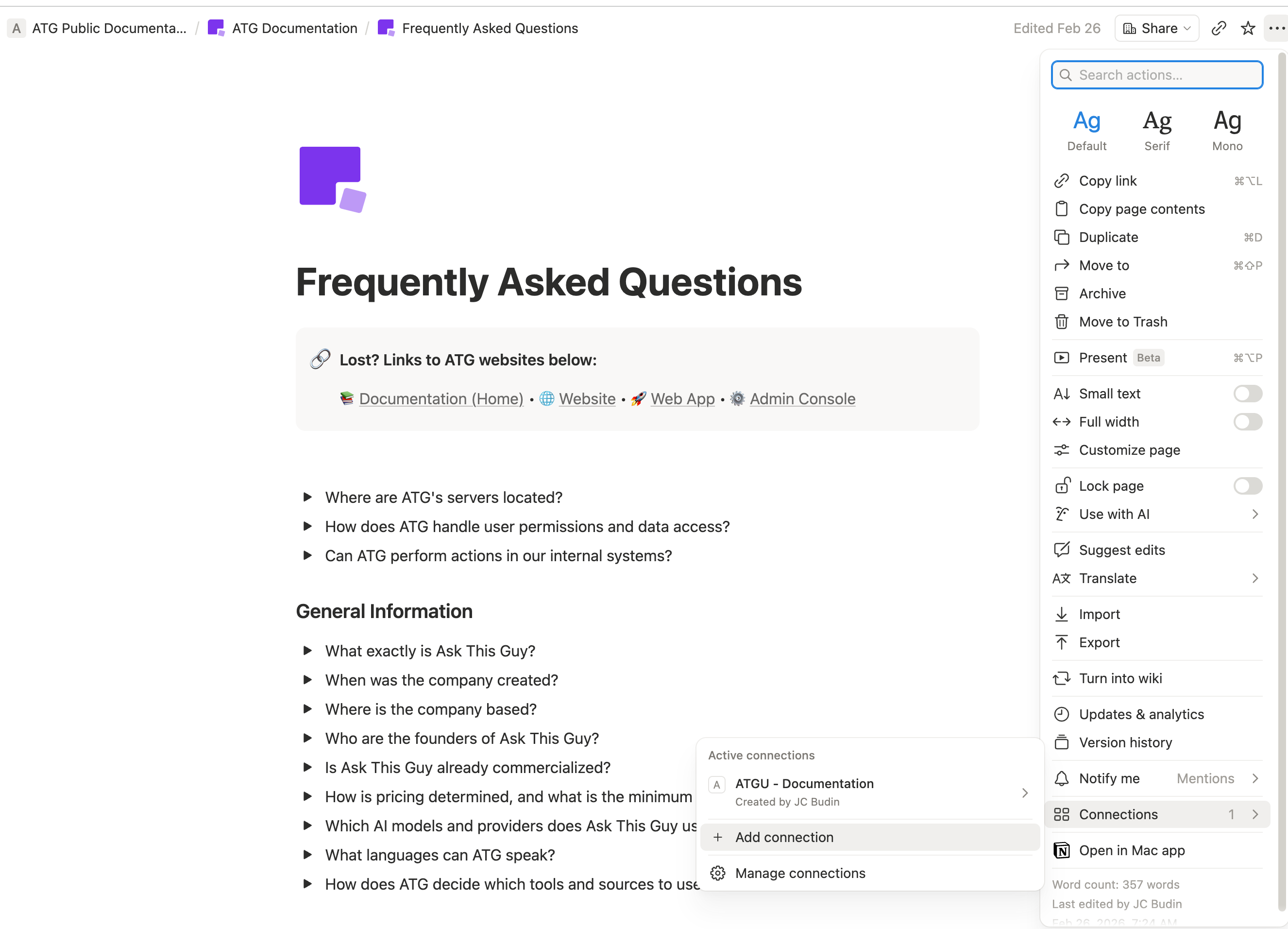The image size is (1288, 929).
Task: Enable the Small text toggle
Action: point(1248,394)
